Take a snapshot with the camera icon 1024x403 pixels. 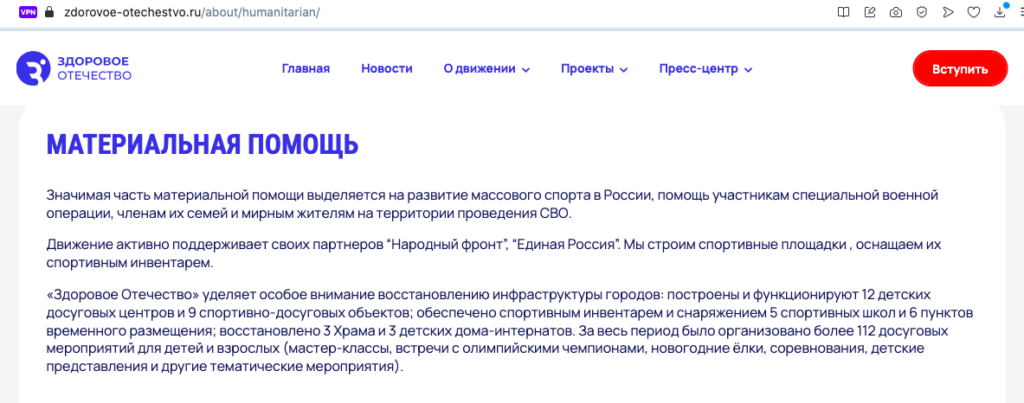click(895, 13)
